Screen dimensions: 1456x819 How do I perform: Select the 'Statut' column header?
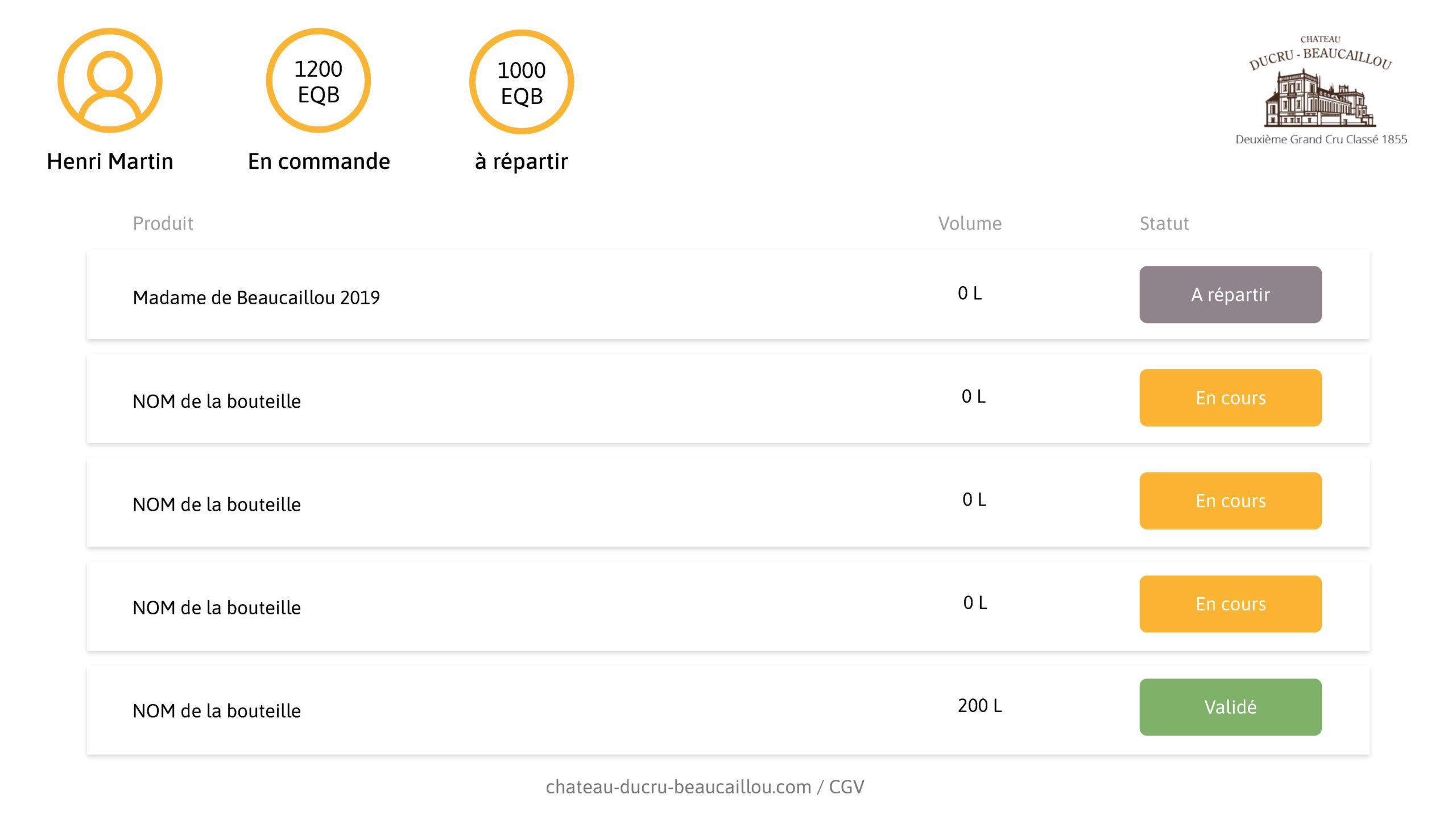(1164, 224)
